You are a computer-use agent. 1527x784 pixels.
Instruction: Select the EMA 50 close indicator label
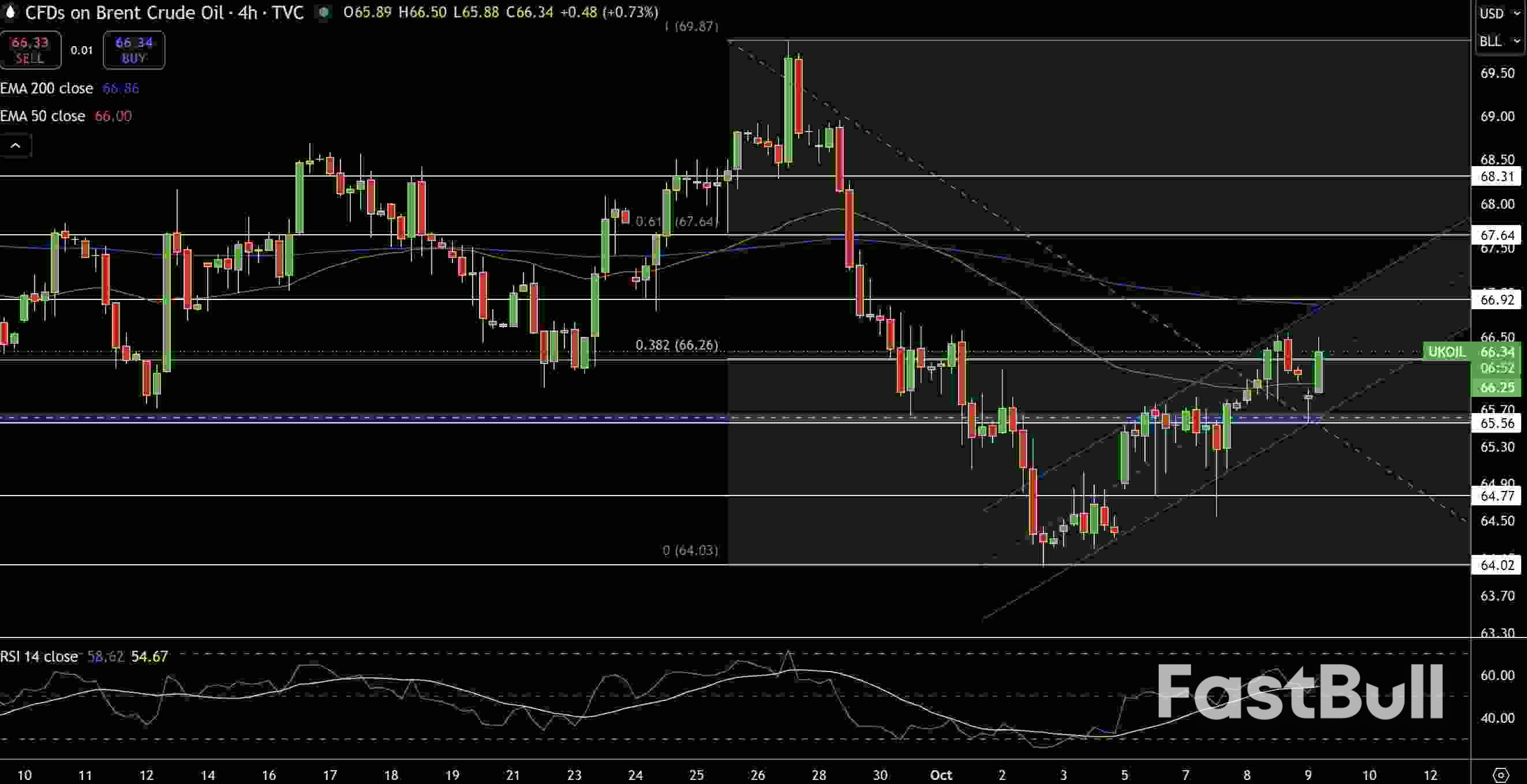tap(43, 115)
